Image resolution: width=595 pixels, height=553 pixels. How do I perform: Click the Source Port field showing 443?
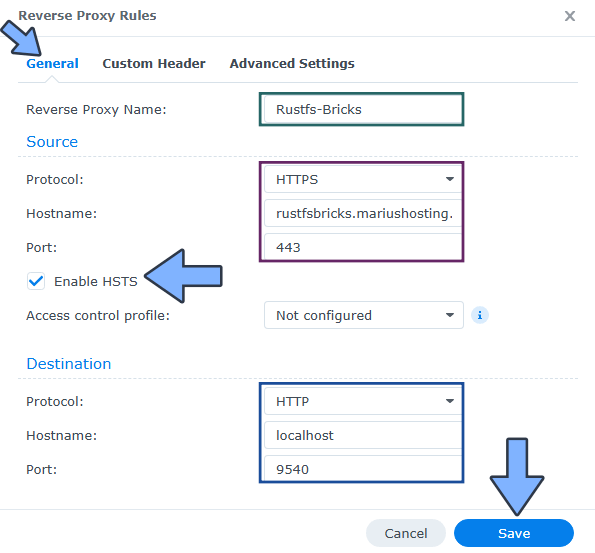point(363,247)
